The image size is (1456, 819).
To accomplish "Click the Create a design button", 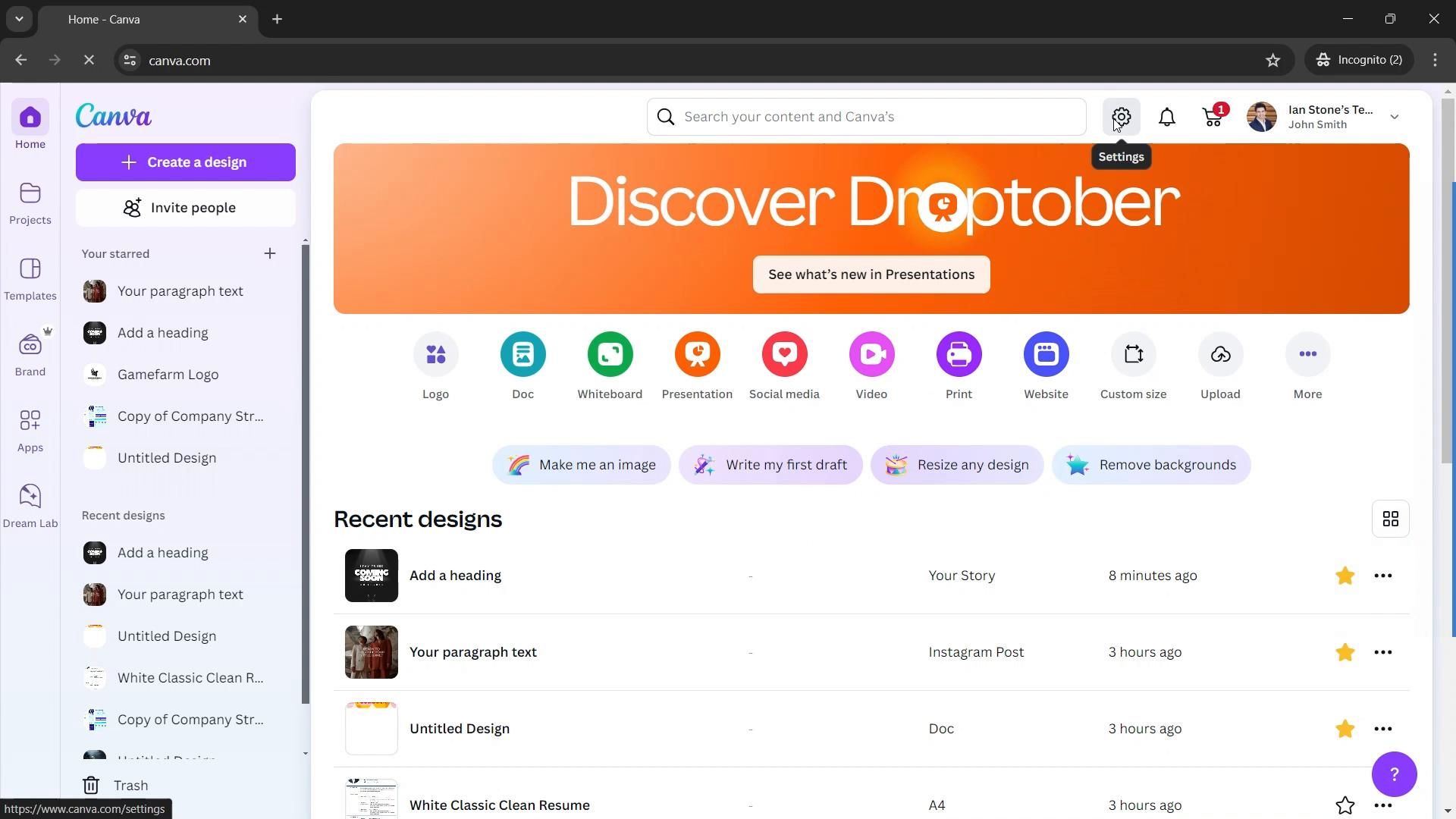I will click(185, 162).
